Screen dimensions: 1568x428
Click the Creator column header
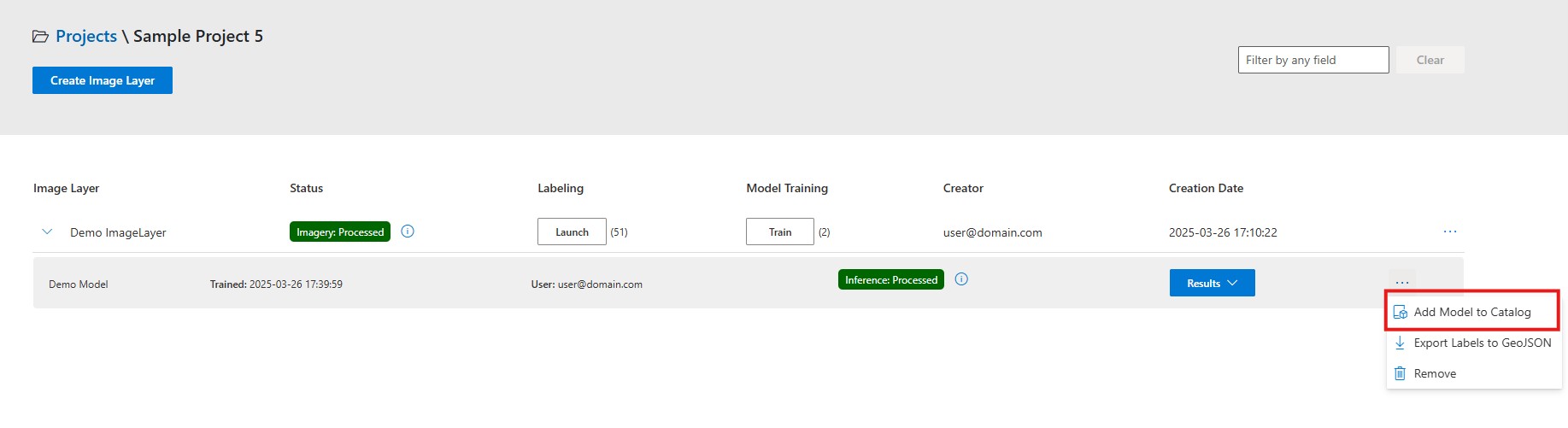pyautogui.click(x=963, y=188)
